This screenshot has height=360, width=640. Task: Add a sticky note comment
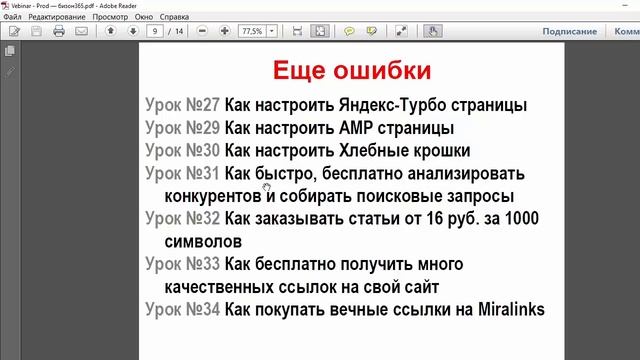(349, 31)
